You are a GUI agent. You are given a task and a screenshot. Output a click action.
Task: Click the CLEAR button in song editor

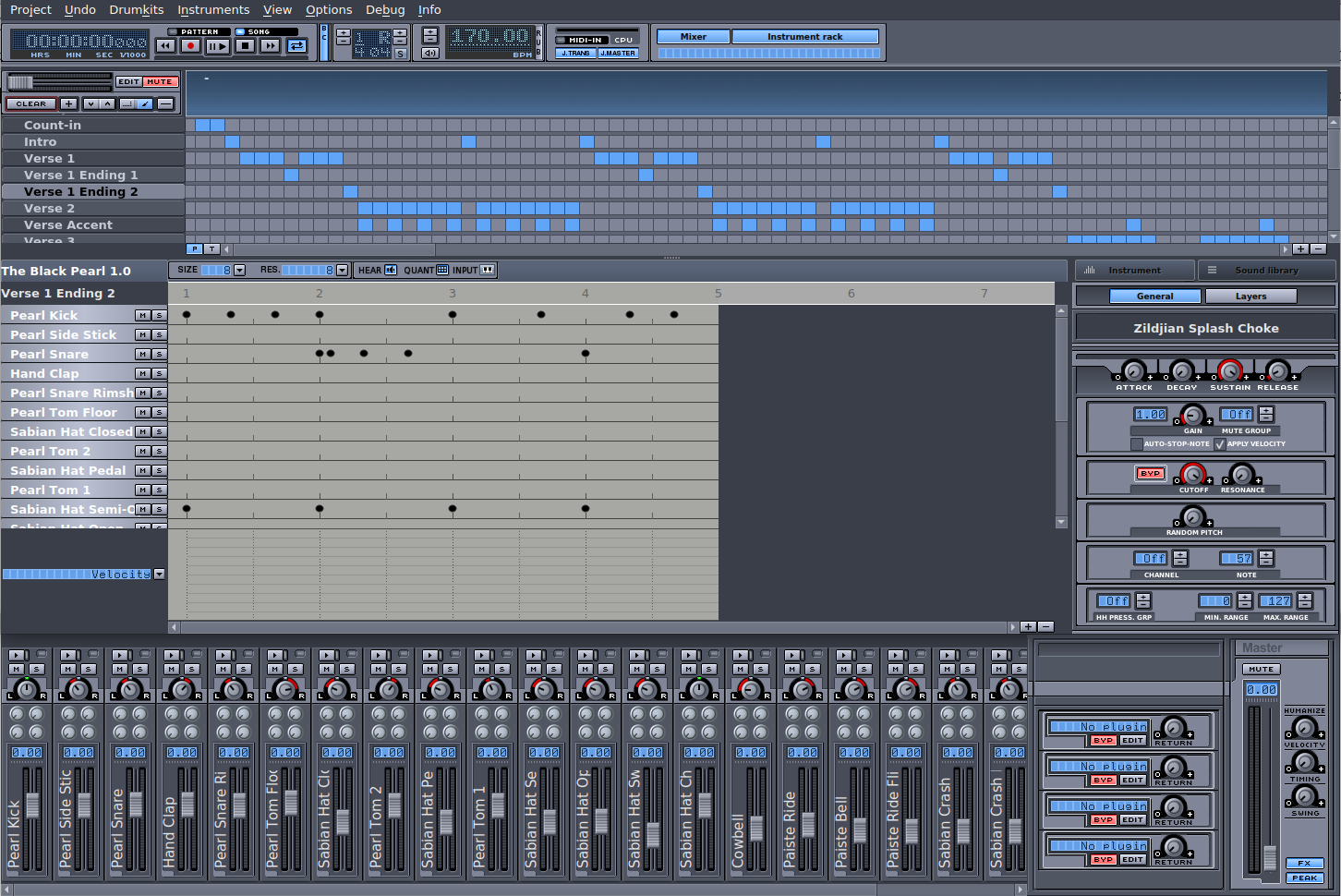pos(30,103)
